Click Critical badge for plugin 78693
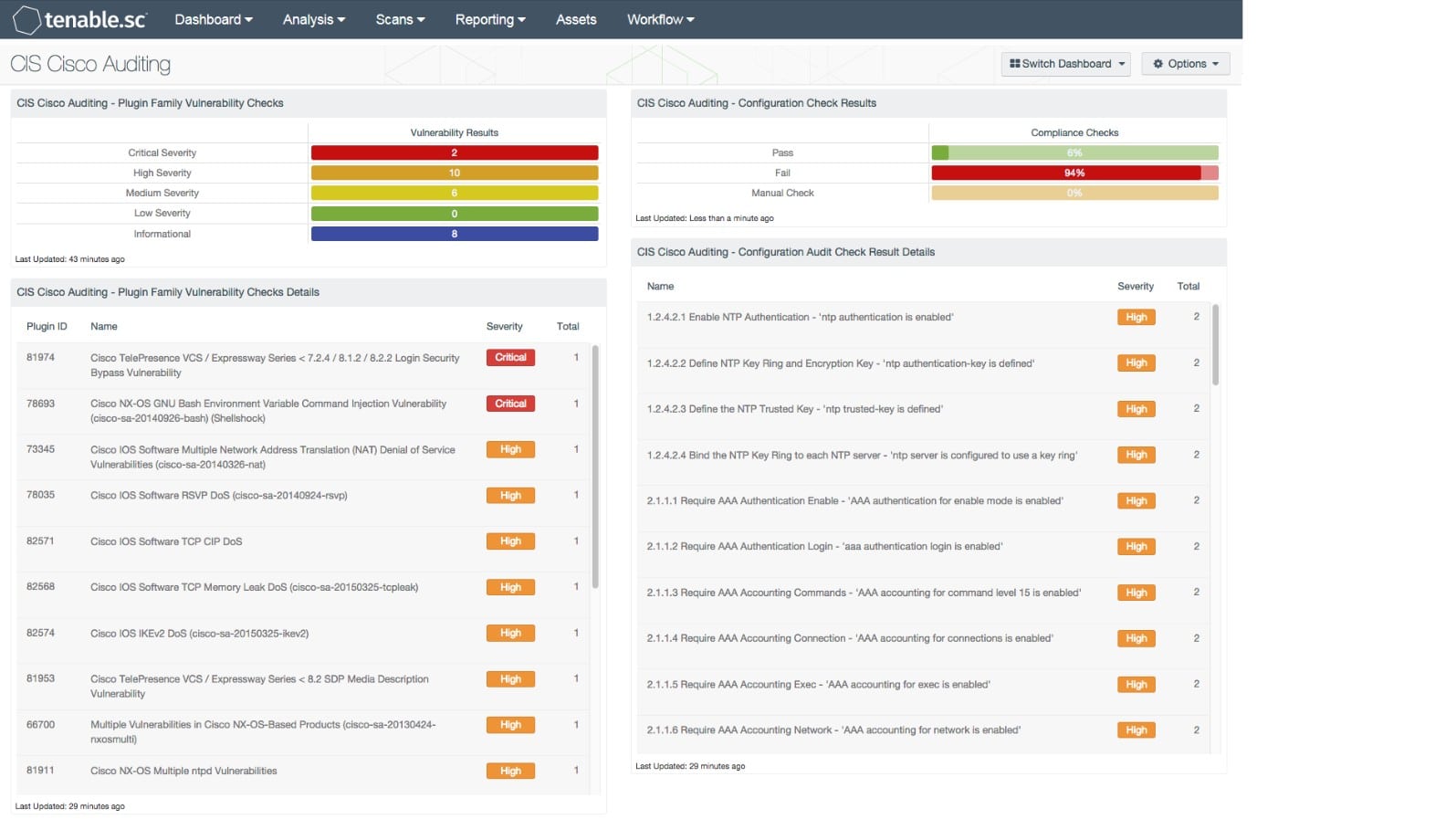Viewport: 1456px width, 819px height. (510, 404)
